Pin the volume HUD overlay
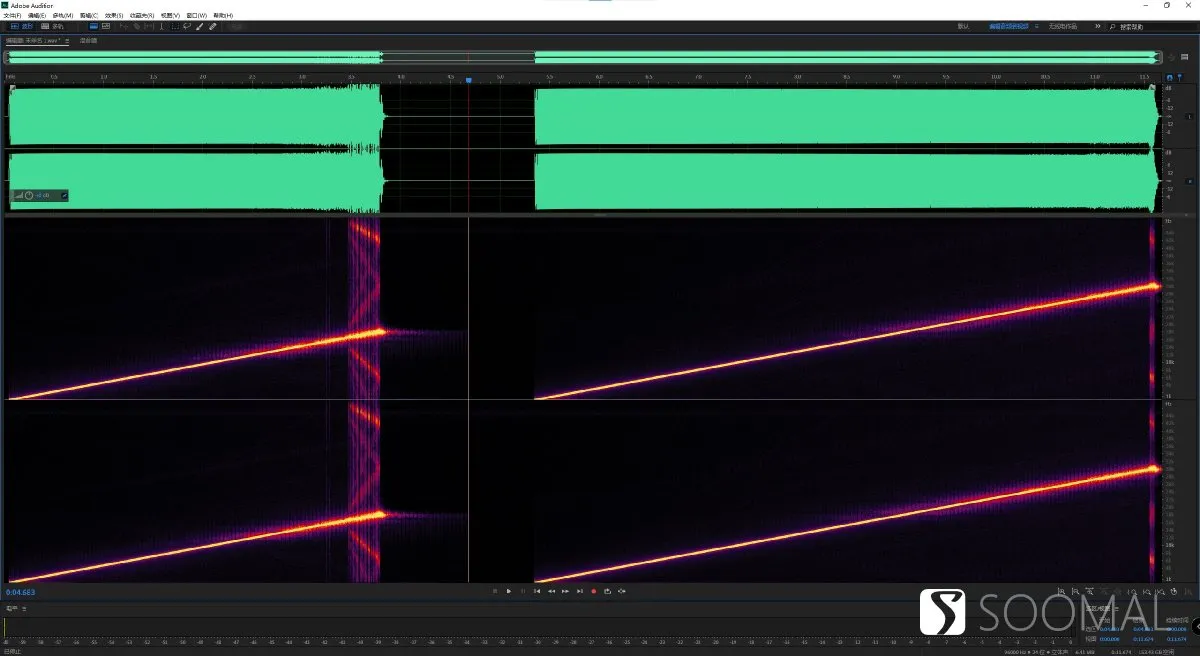Viewport: 1200px width, 656px height. click(x=64, y=195)
